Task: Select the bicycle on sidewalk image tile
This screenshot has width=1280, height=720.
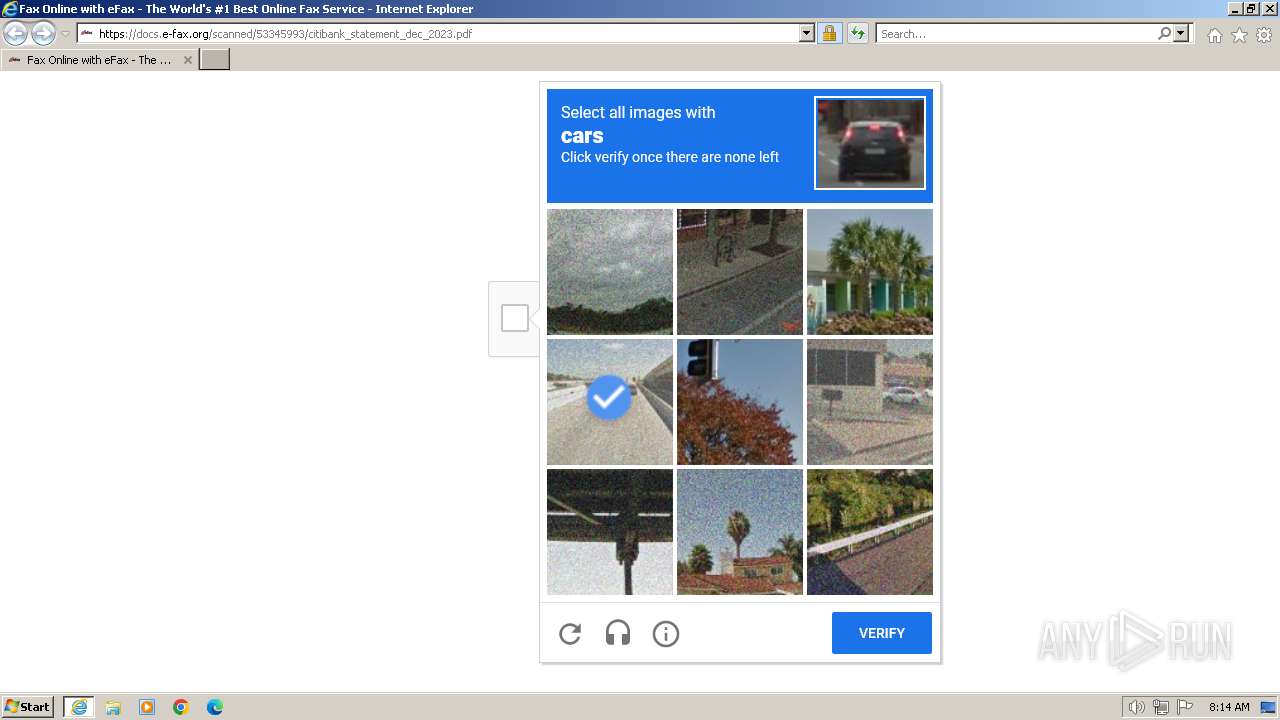Action: pos(740,272)
